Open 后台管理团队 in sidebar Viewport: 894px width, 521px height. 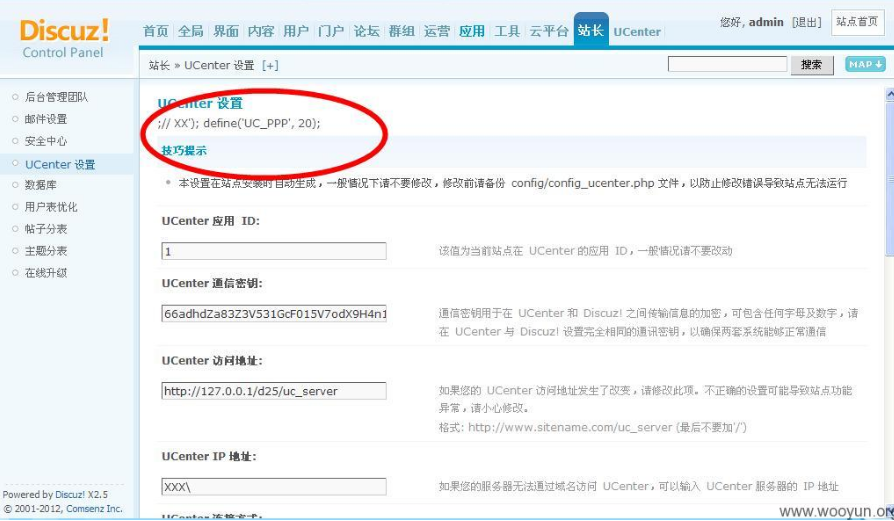pos(56,97)
